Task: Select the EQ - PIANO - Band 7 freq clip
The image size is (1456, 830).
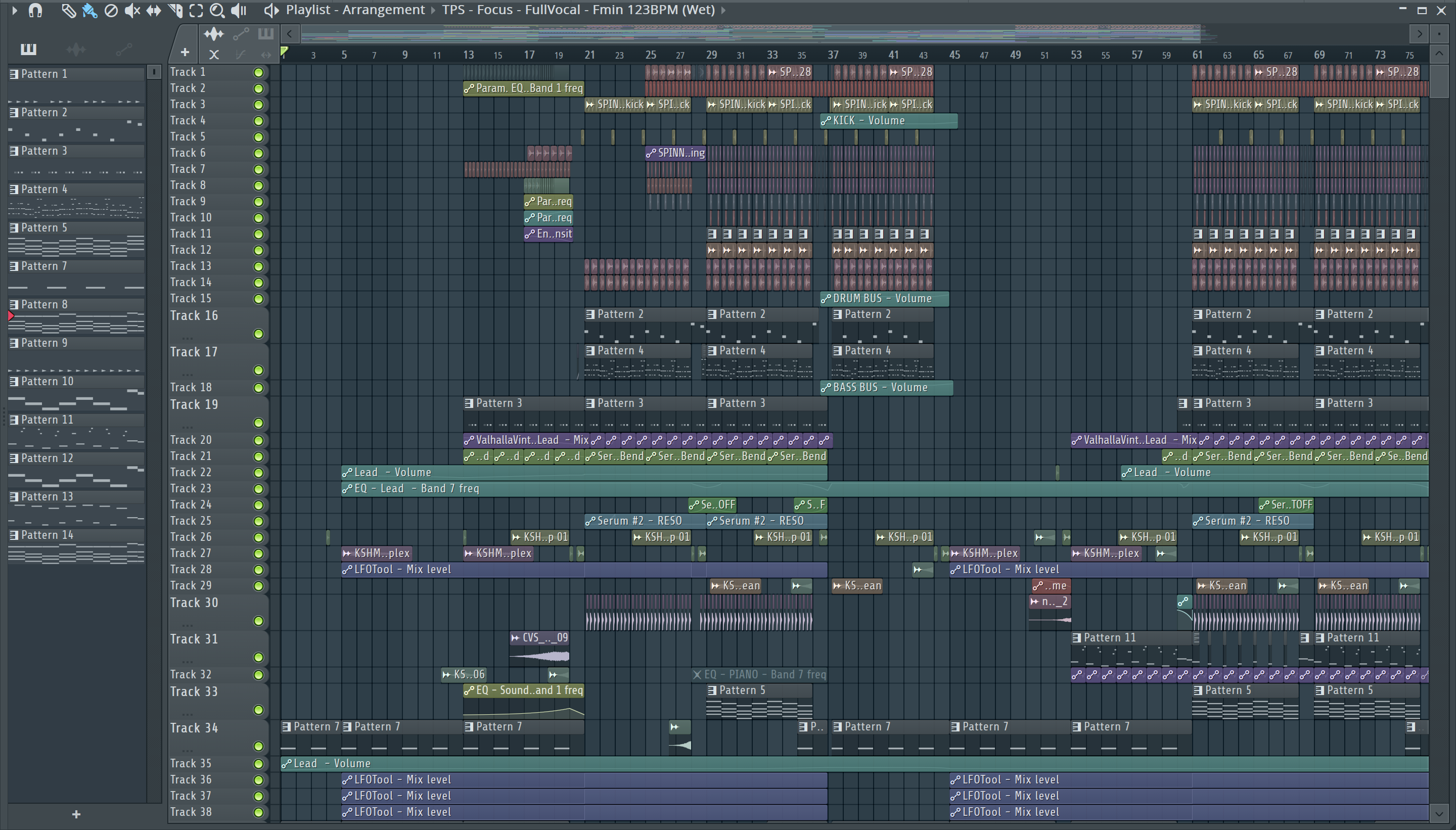Action: tap(759, 675)
